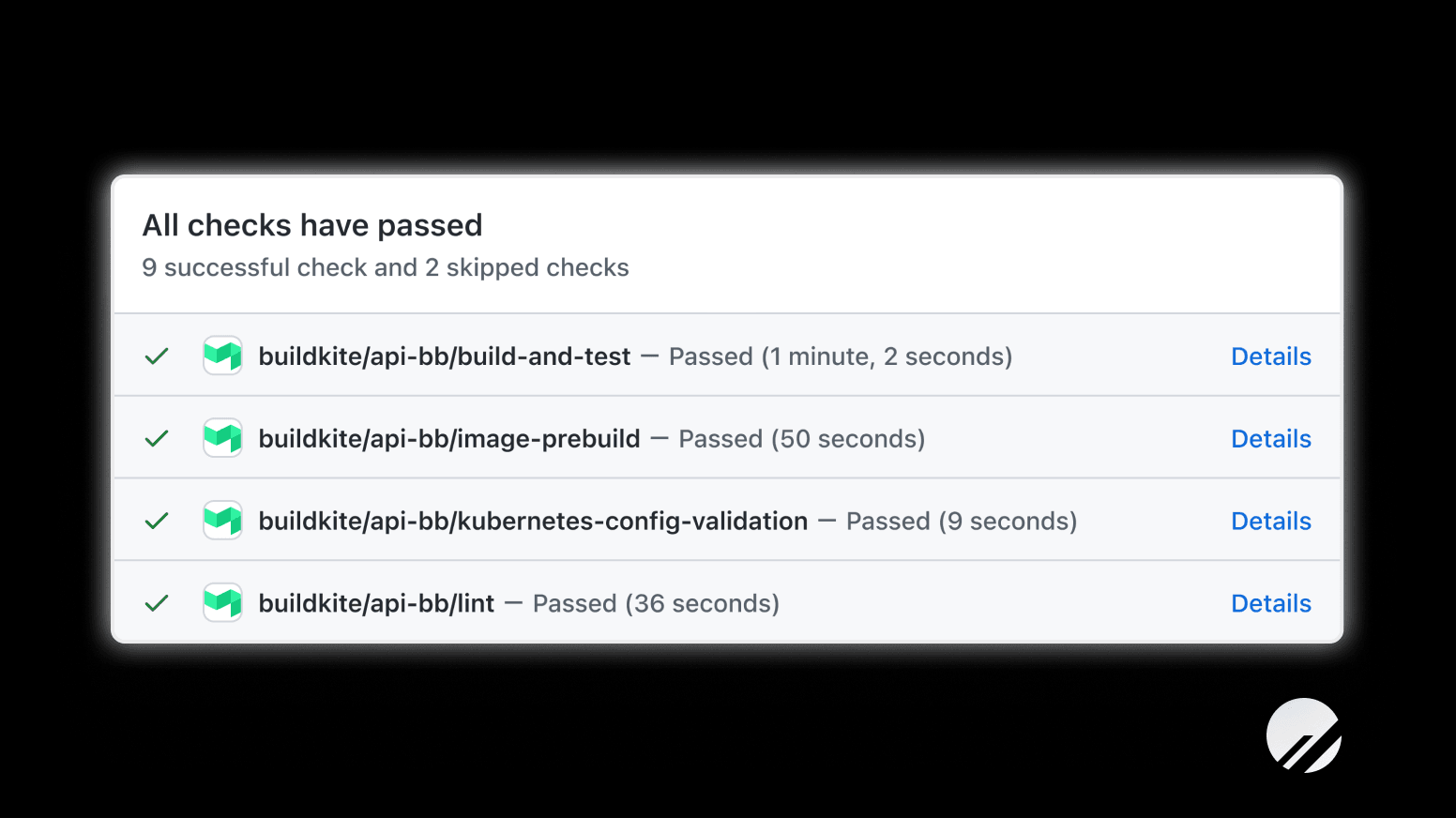The image size is (1456, 818).
Task: Open Details for the build-and-test check
Action: 1271,356
